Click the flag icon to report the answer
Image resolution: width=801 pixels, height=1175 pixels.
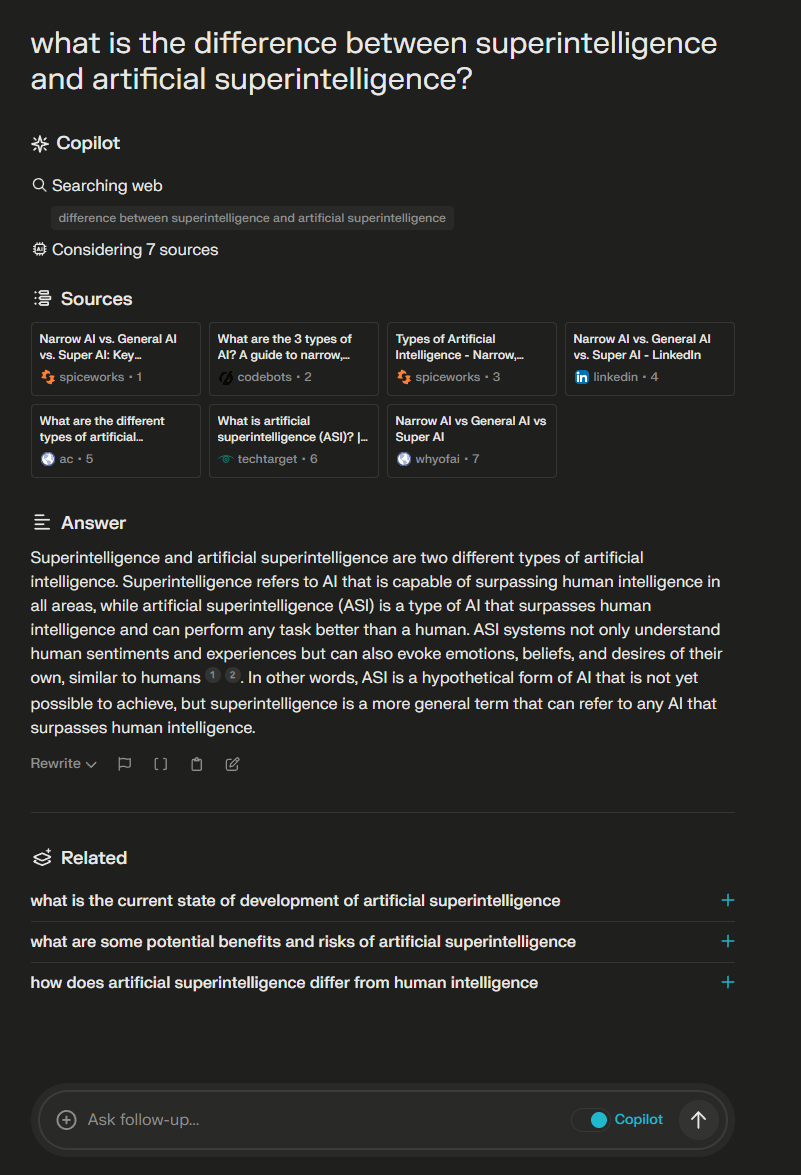pyautogui.click(x=125, y=764)
